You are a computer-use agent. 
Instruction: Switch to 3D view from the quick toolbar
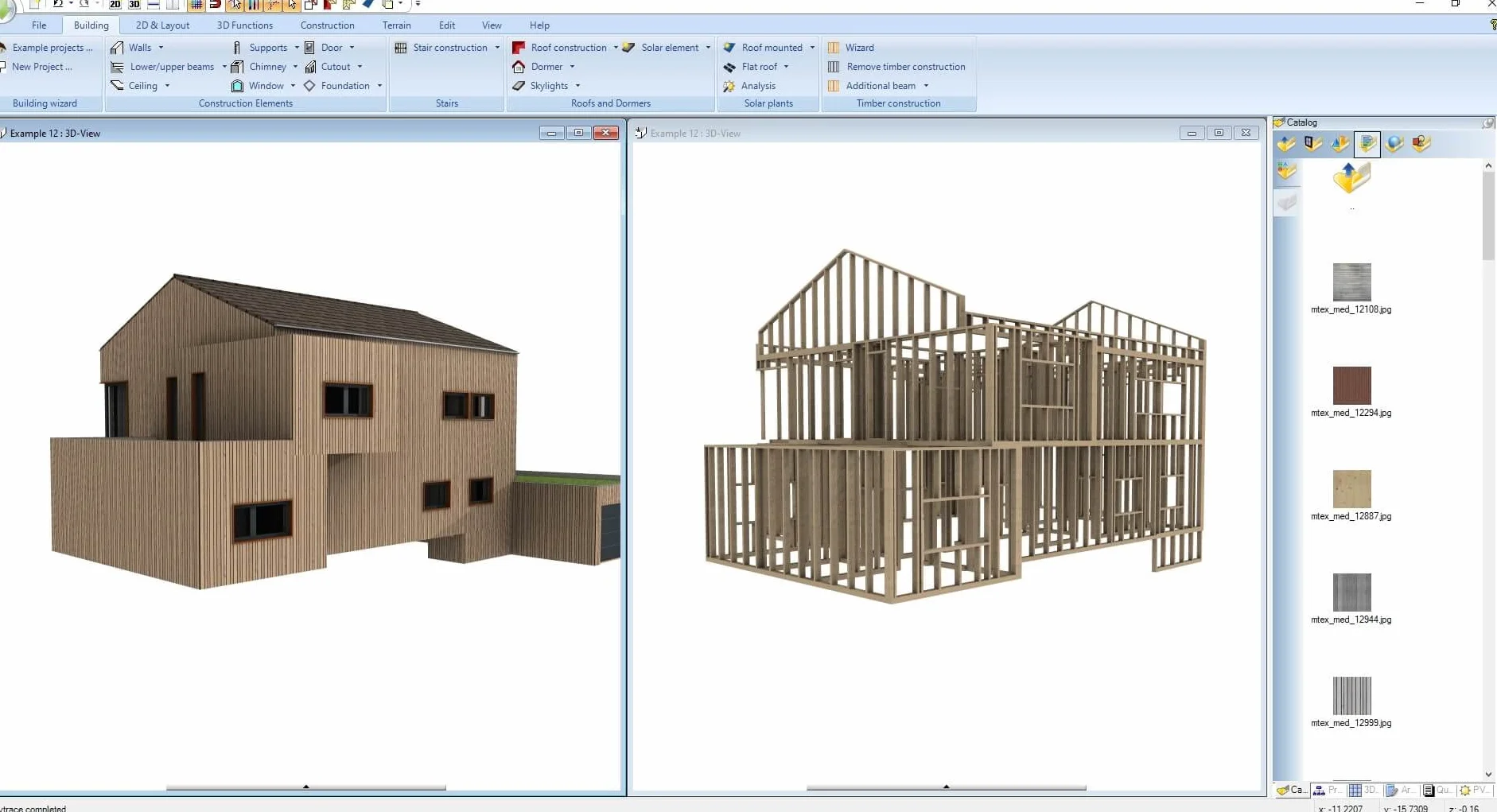click(x=134, y=5)
